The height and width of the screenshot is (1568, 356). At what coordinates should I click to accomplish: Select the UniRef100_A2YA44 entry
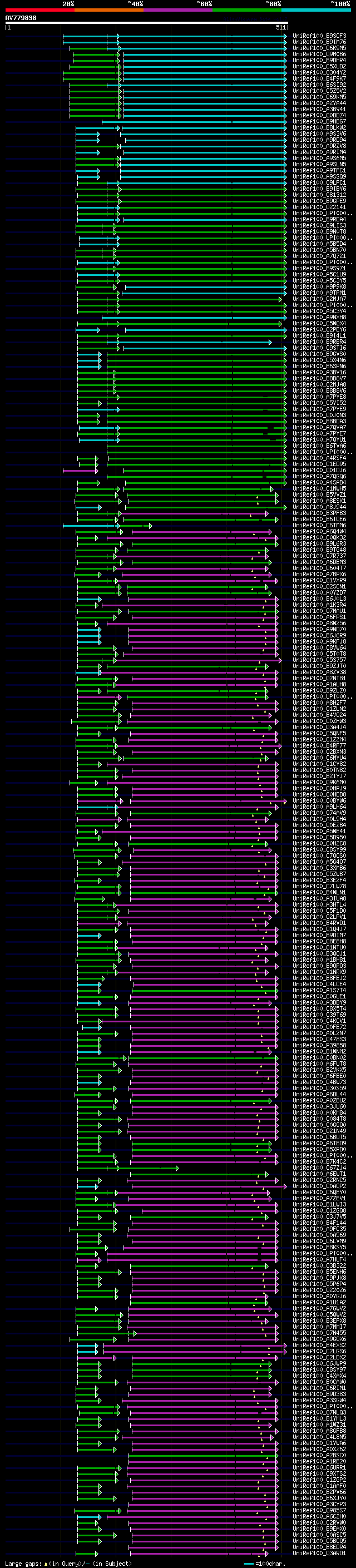319,103
